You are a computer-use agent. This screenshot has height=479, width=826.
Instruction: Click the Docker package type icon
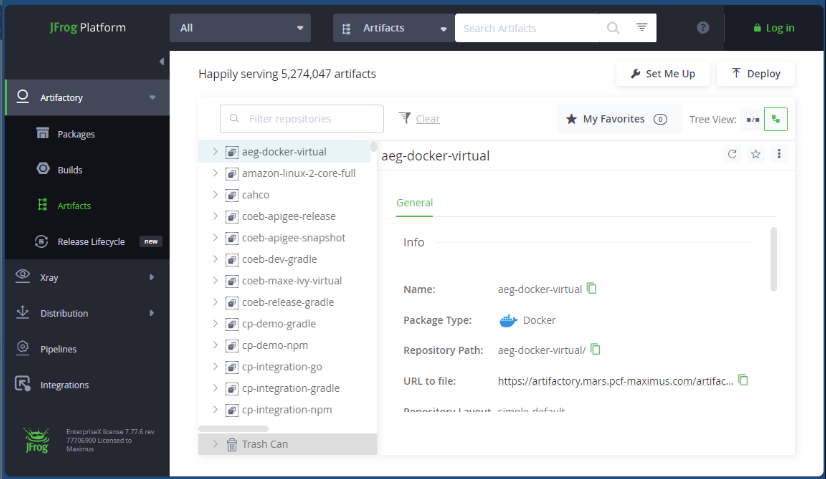click(508, 320)
